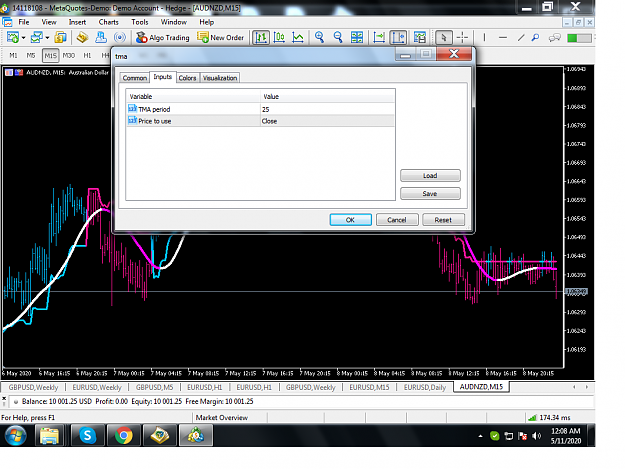This screenshot has height=469, width=625.
Task: Confirm with OK button
Action: tap(350, 220)
